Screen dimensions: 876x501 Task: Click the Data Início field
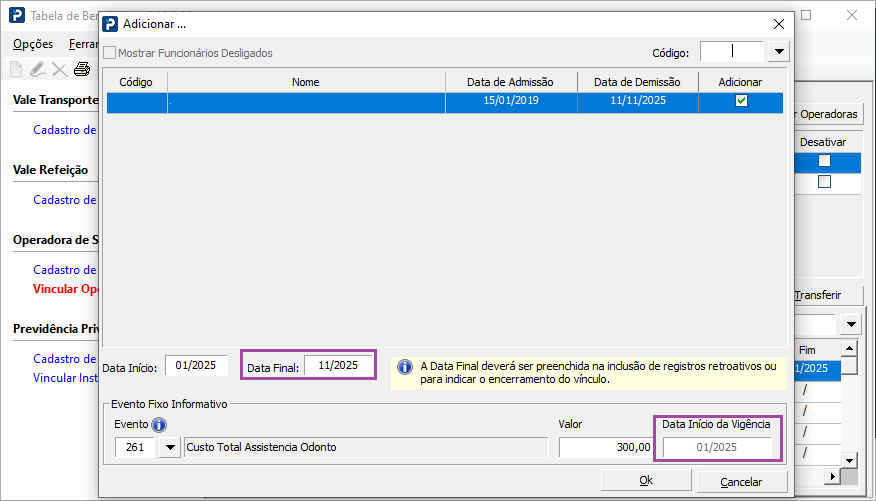(x=196, y=366)
